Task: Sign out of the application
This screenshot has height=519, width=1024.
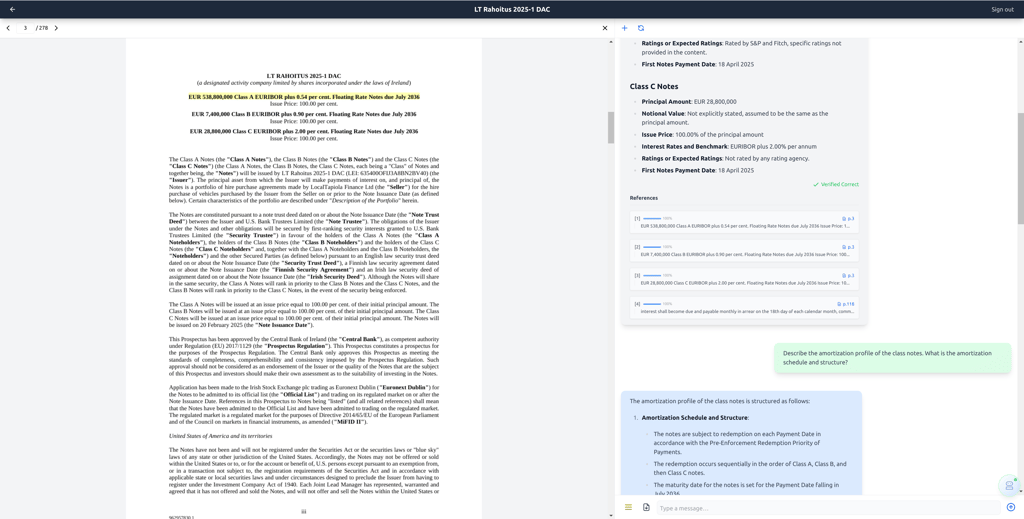Action: [x=1002, y=9]
